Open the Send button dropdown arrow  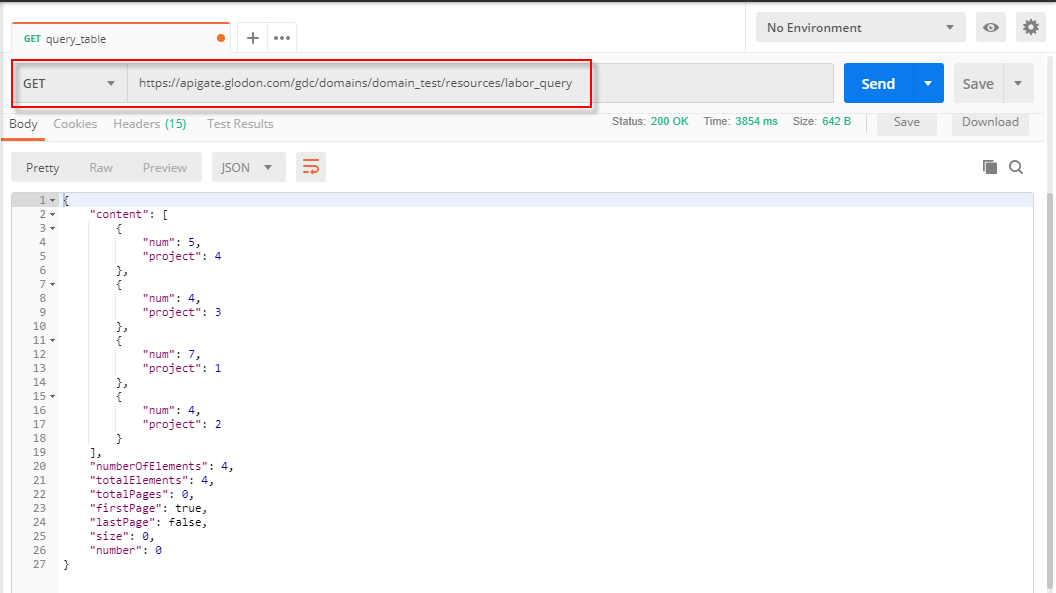pyautogui.click(x=928, y=84)
